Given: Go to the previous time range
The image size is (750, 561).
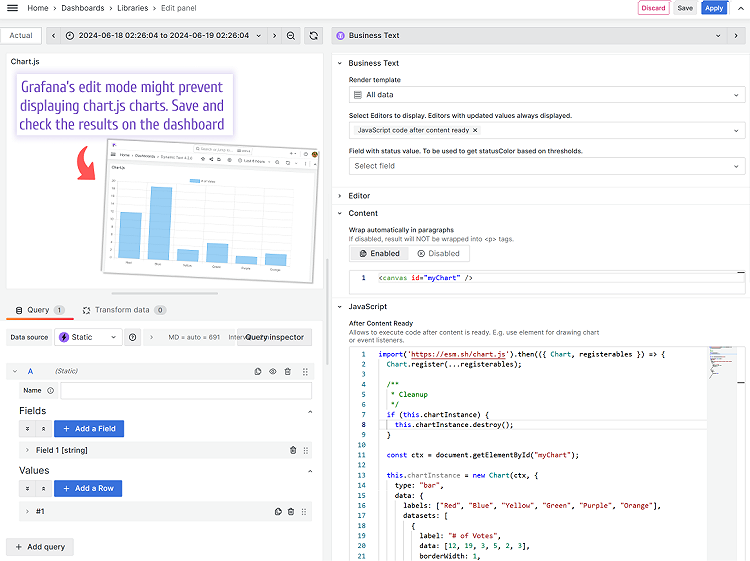Looking at the screenshot, I should point(54,35).
